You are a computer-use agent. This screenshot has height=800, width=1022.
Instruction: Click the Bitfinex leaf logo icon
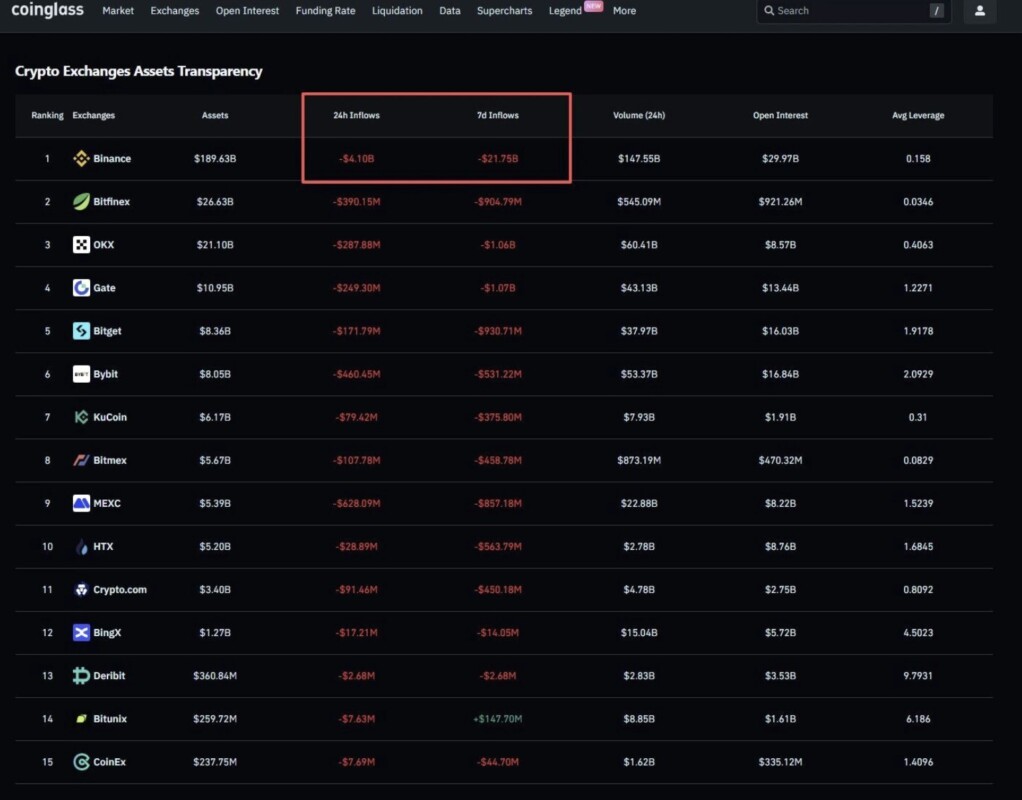coord(81,202)
